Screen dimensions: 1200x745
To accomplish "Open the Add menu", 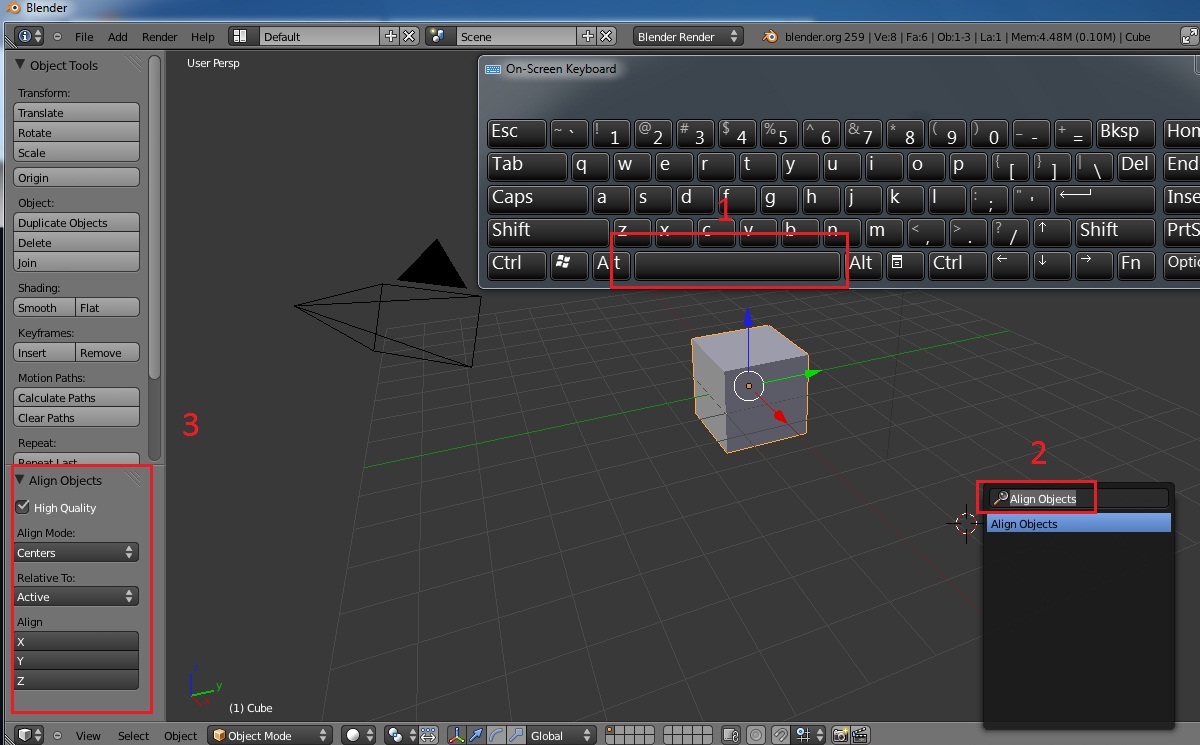I will (x=117, y=36).
